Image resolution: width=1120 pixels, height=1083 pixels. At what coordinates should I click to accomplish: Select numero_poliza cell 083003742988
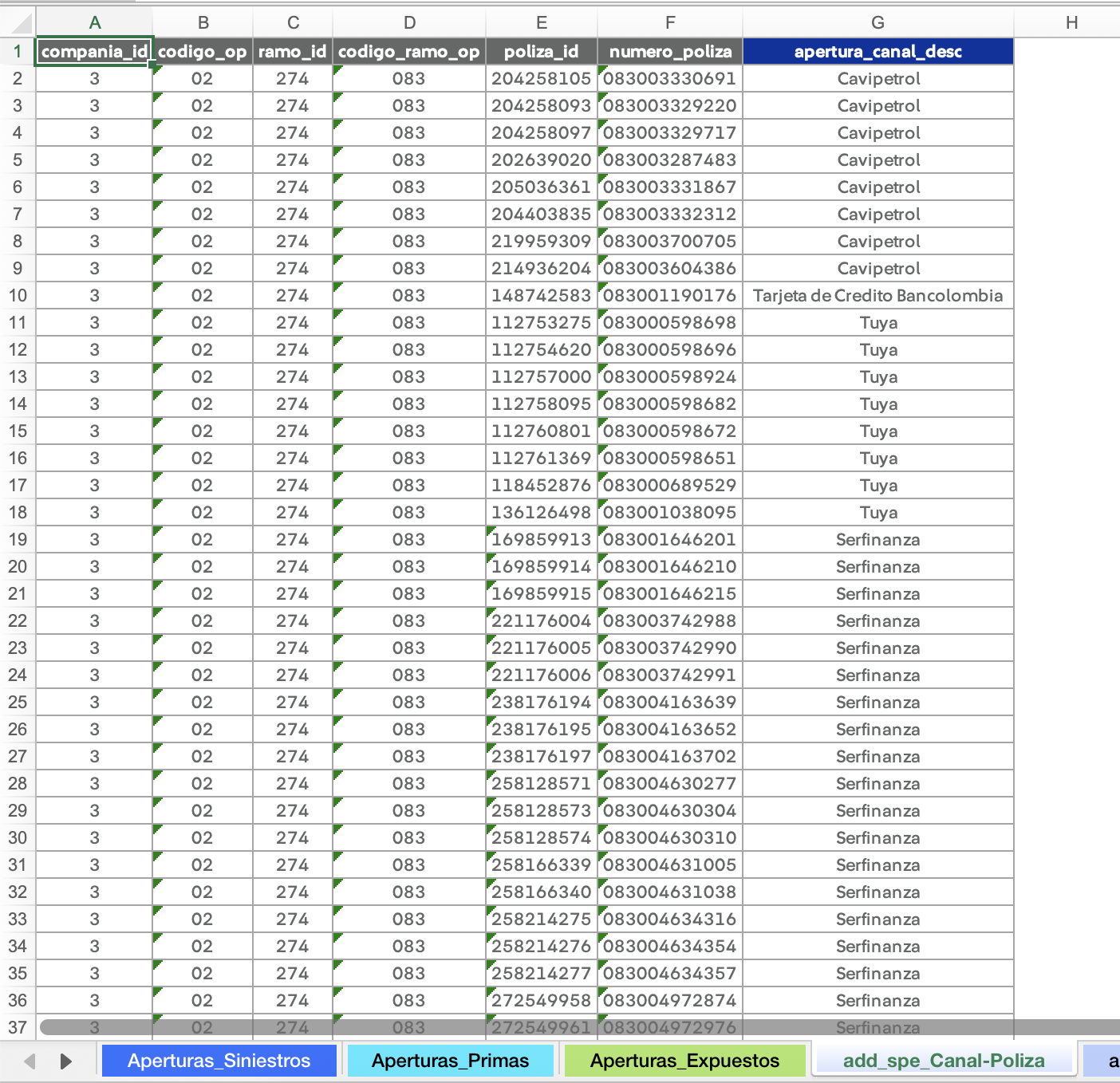pos(670,621)
